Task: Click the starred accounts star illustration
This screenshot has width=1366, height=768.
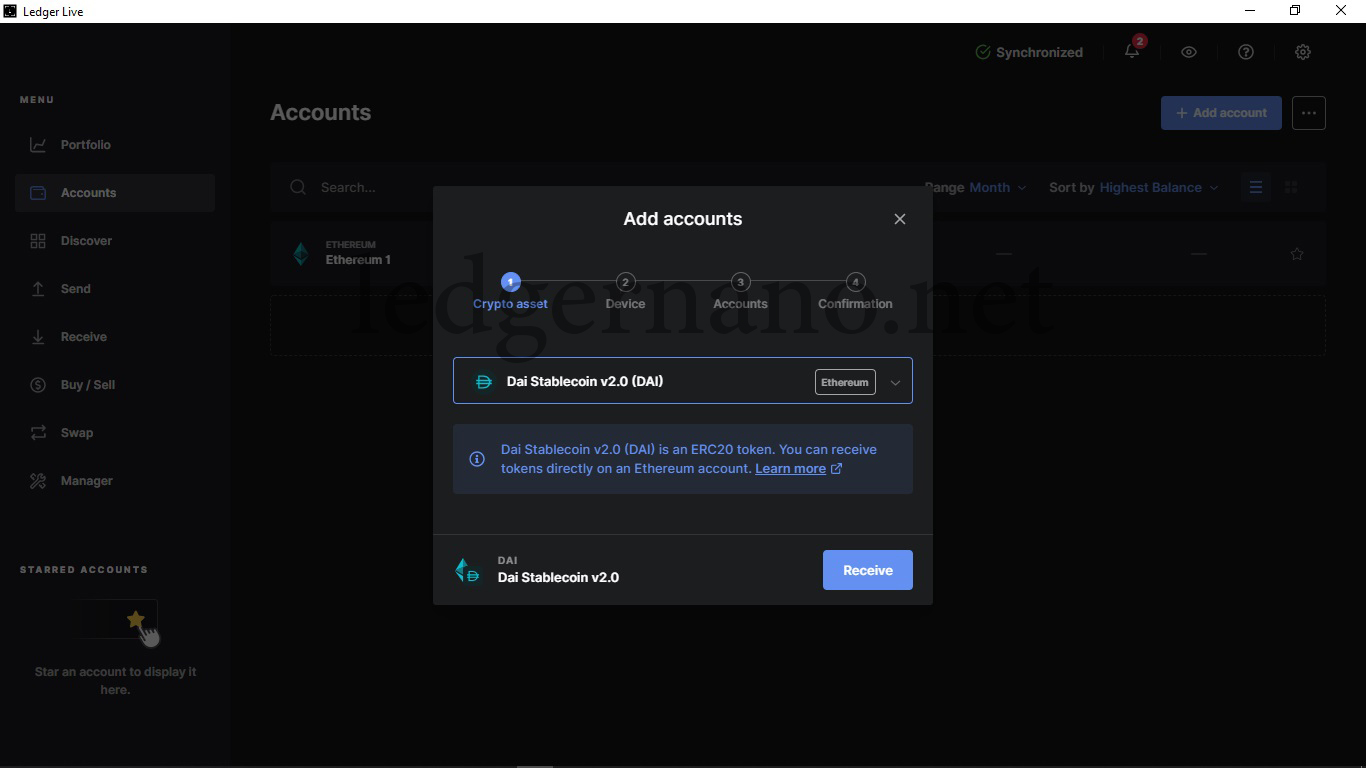Action: 136,620
